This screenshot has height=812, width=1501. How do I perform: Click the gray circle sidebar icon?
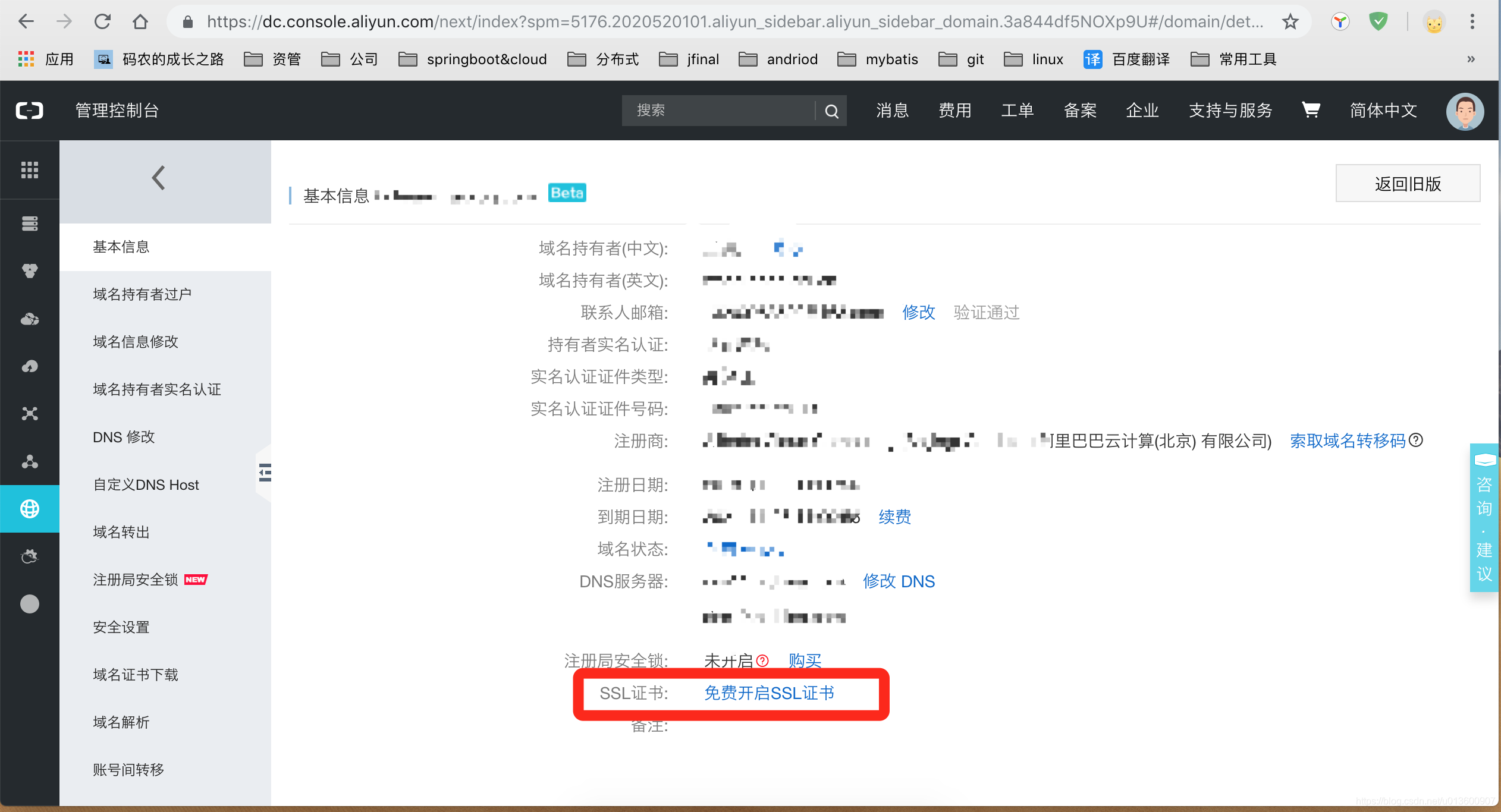[30, 604]
